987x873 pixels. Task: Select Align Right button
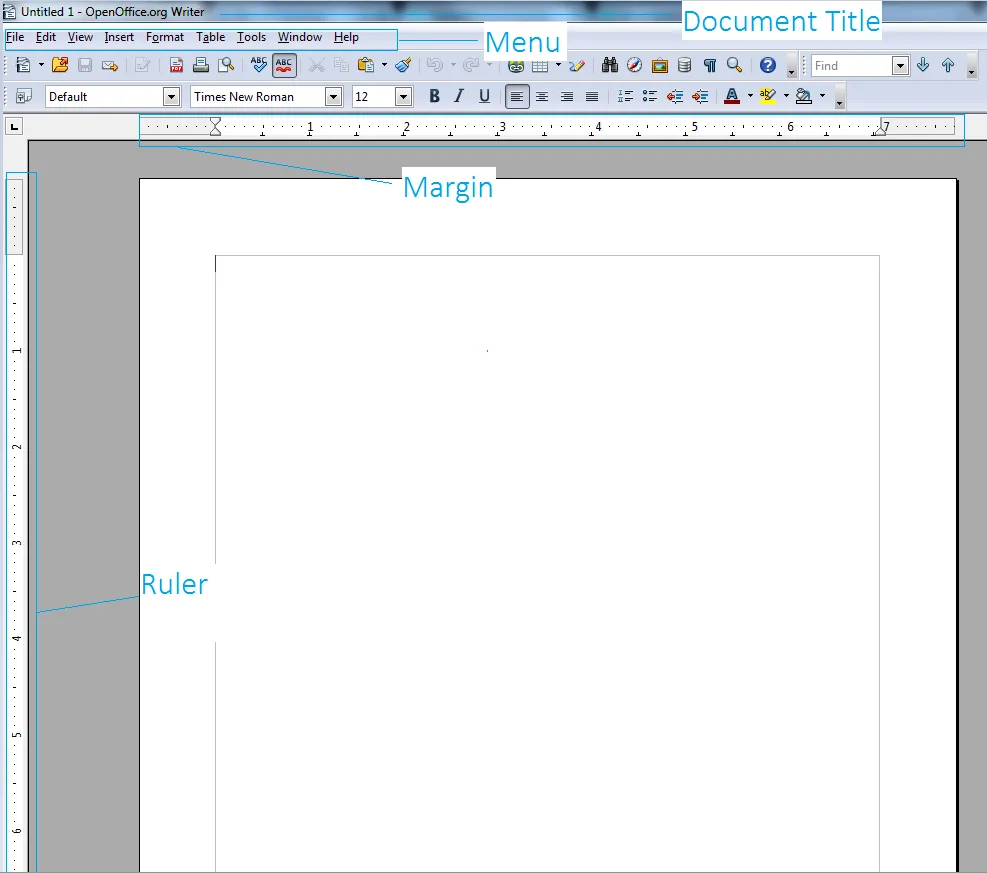click(x=567, y=97)
